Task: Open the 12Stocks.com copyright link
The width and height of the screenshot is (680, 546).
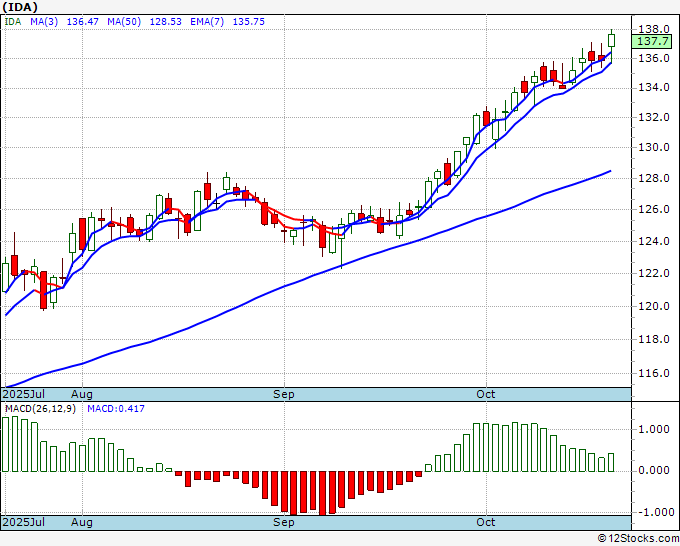Action: [638, 539]
